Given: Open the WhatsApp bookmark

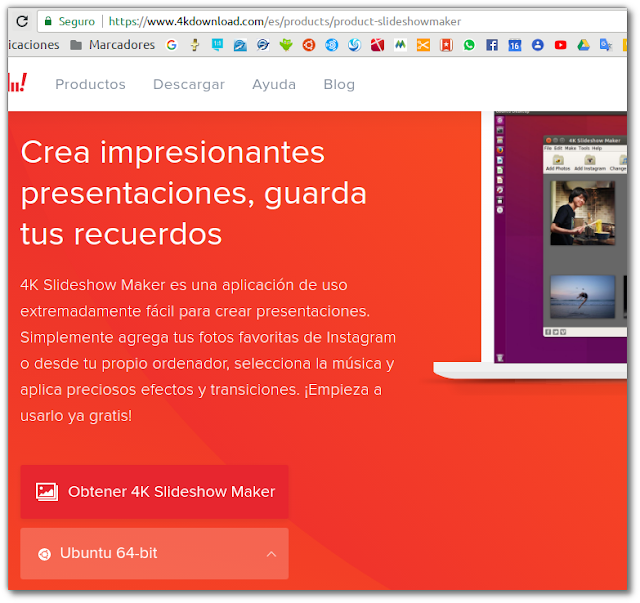Looking at the screenshot, I should [469, 45].
